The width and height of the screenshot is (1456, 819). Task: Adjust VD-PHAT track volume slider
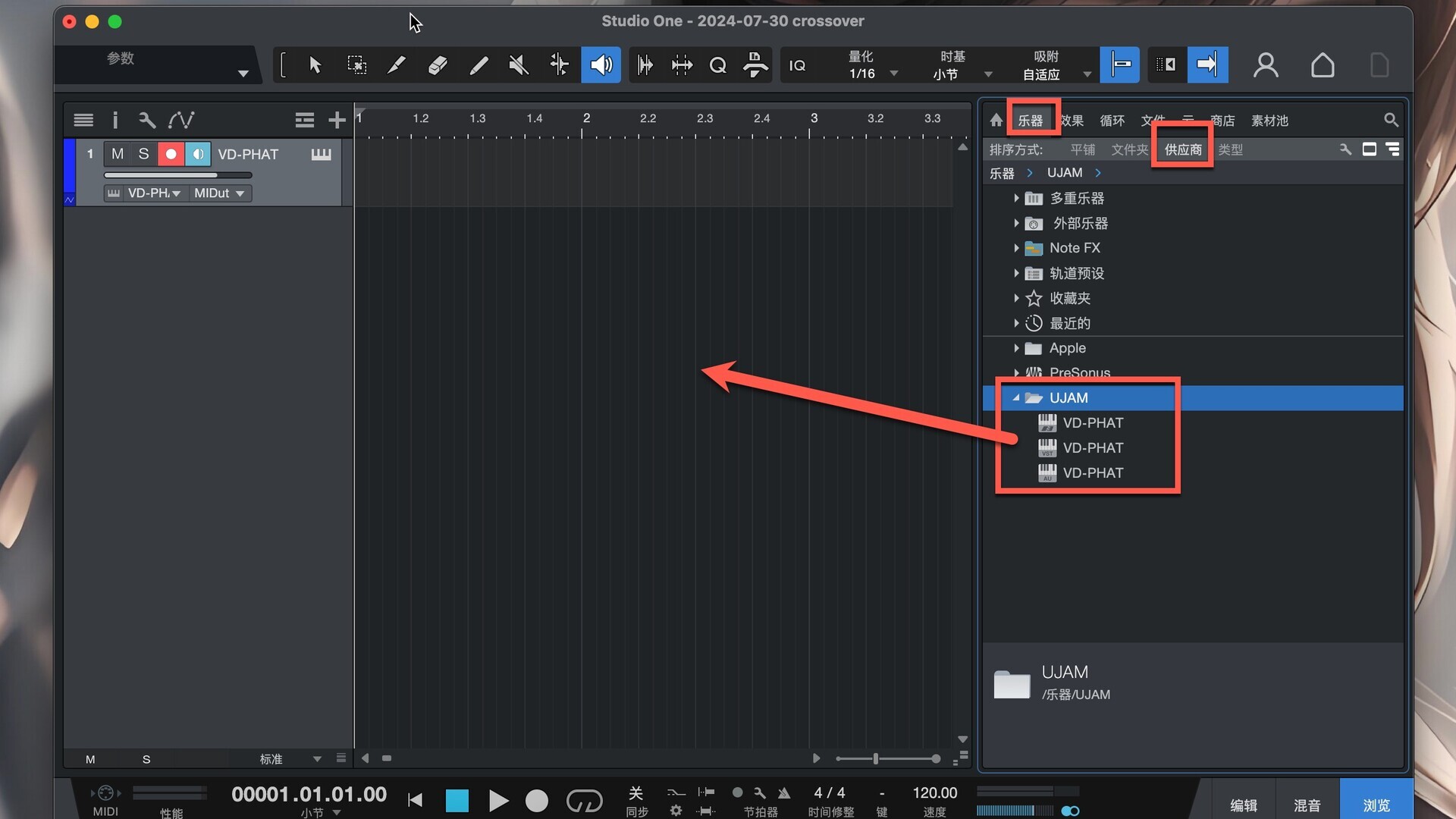[x=177, y=175]
